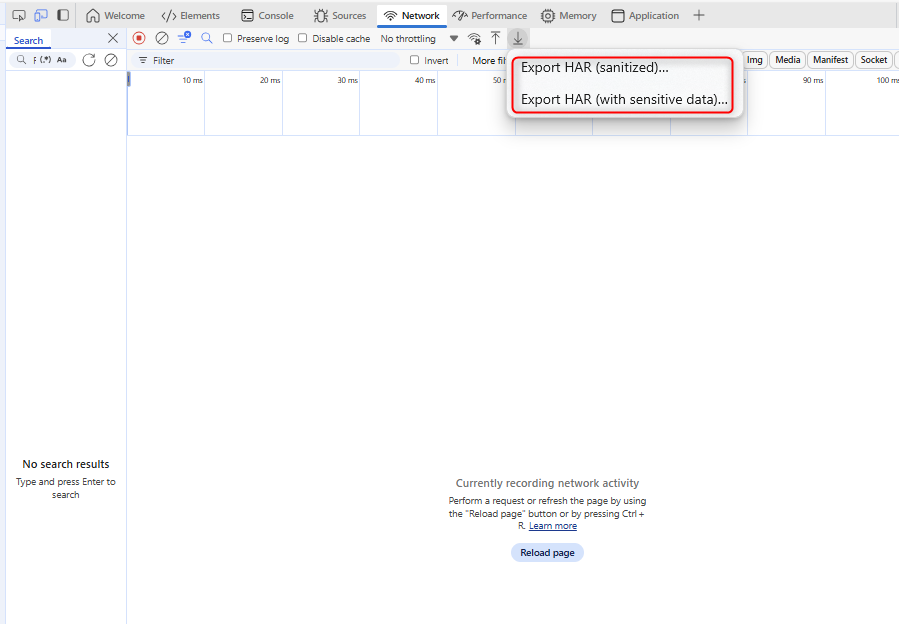Open the More filters menu
This screenshot has width=899, height=624.
tap(489, 60)
